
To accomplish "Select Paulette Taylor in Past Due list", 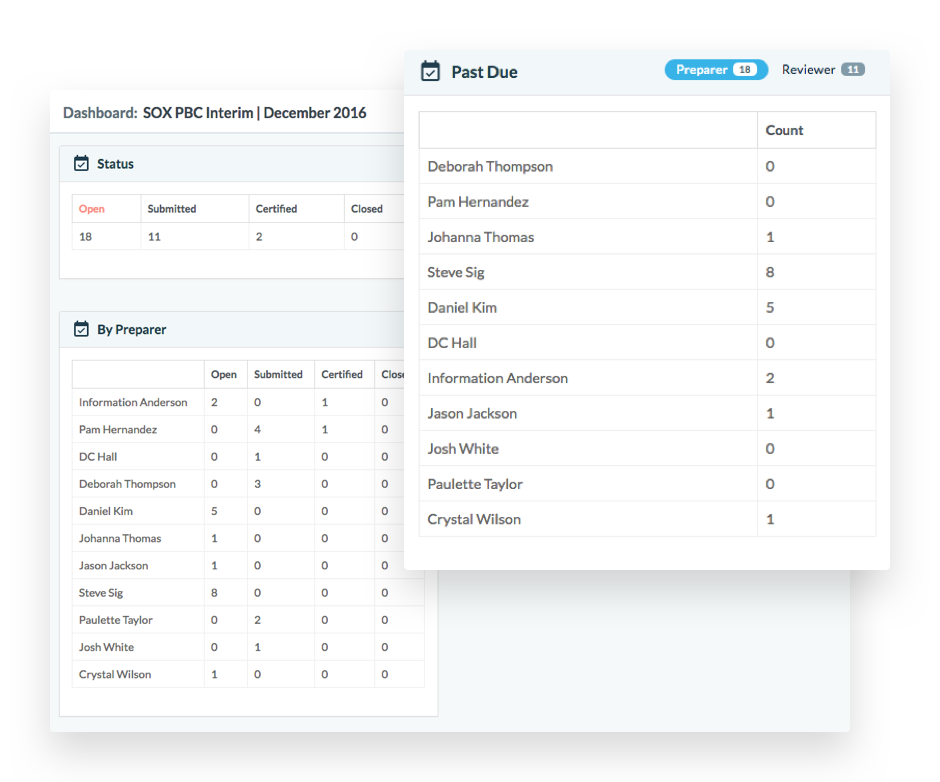I will (475, 484).
